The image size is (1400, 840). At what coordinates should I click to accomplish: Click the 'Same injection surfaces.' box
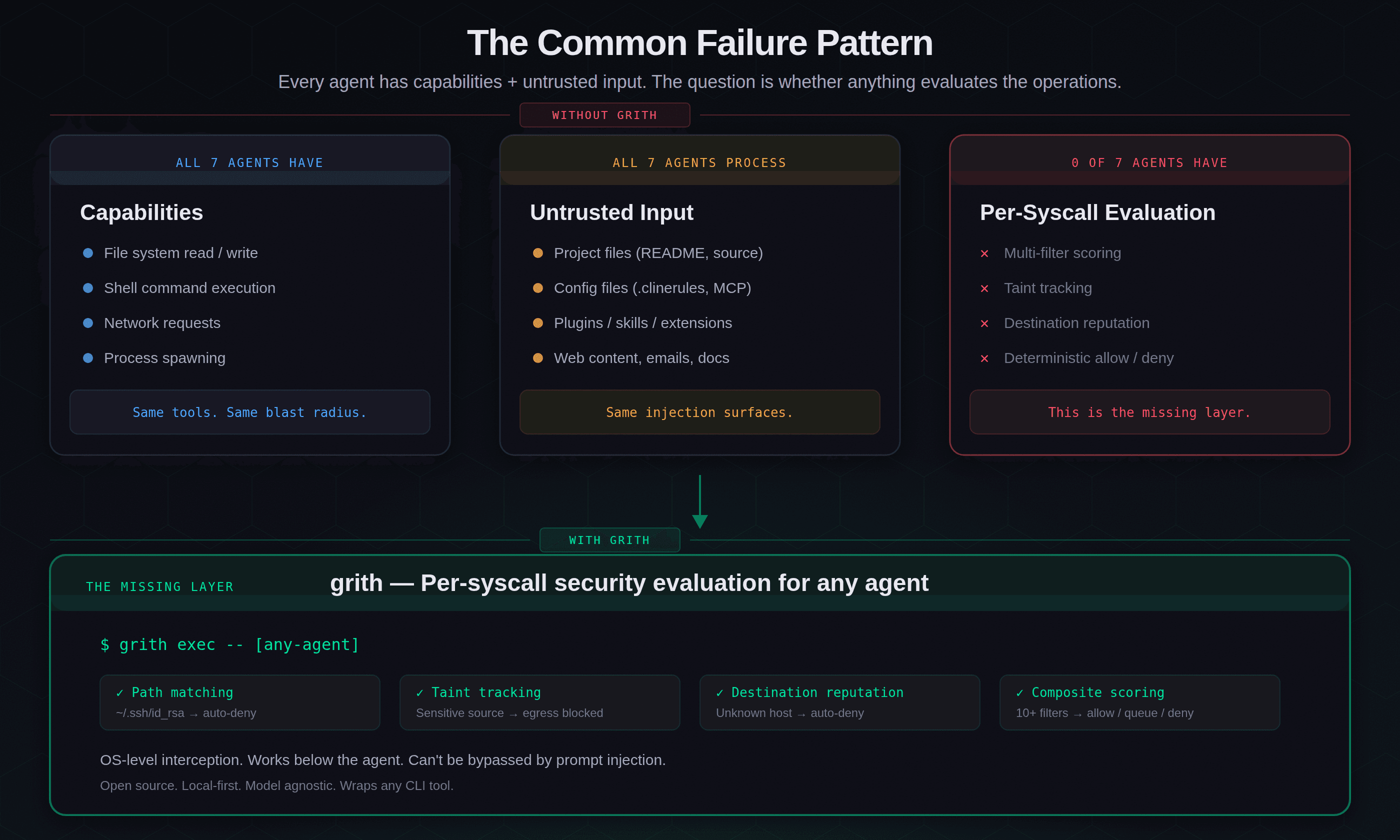tap(699, 412)
